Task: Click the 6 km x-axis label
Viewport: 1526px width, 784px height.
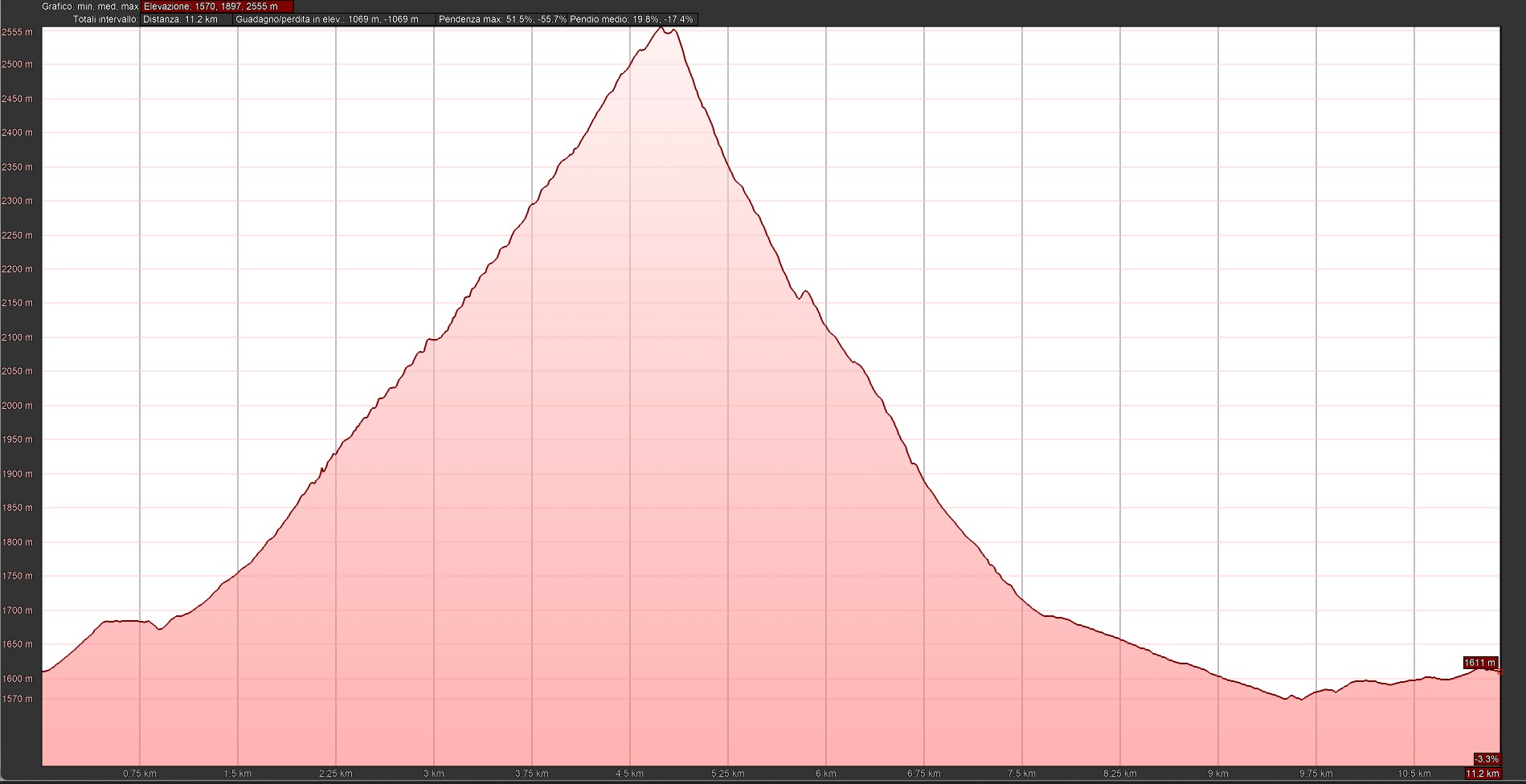Action: (x=826, y=774)
